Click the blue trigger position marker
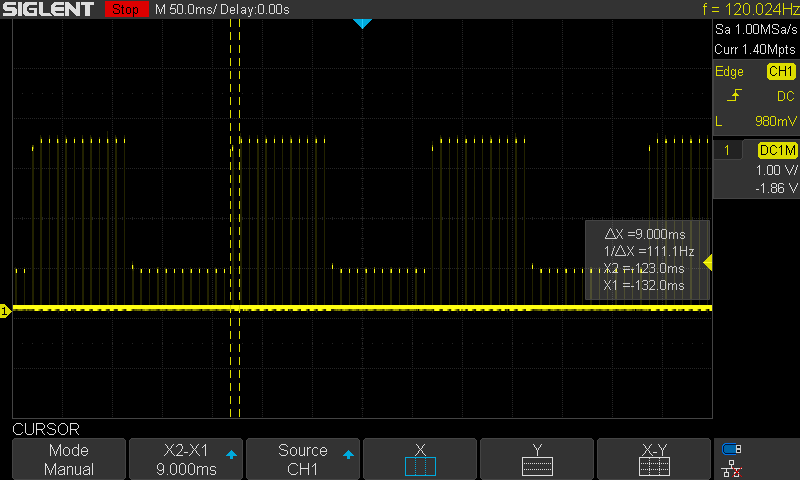 [362, 23]
